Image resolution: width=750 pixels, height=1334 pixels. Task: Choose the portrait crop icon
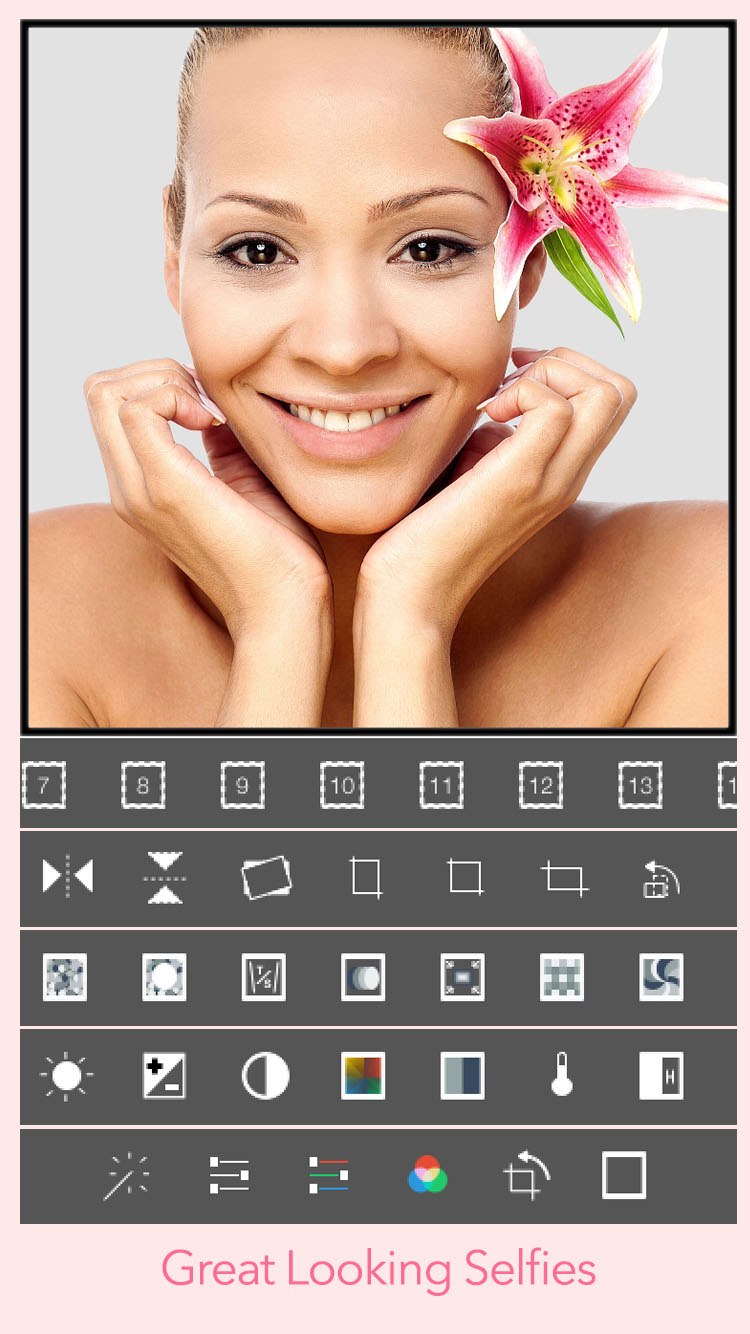(366, 877)
